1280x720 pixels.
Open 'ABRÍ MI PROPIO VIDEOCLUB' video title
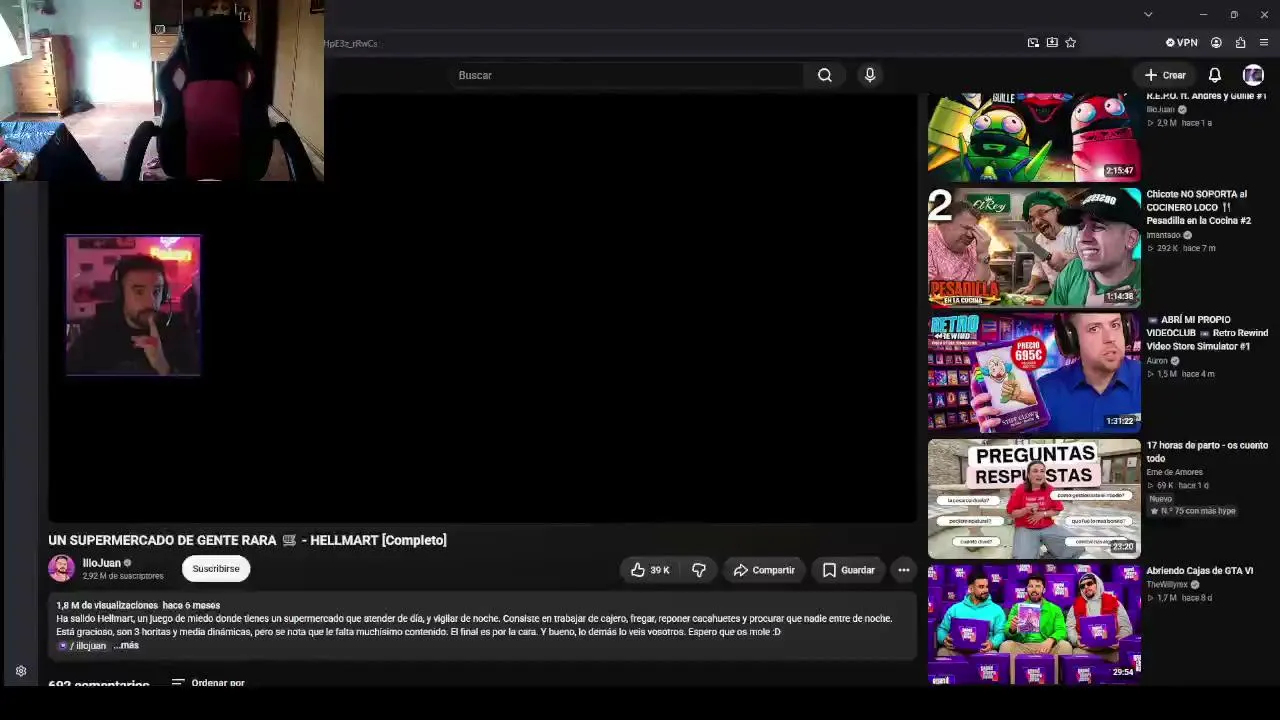(x=1207, y=333)
